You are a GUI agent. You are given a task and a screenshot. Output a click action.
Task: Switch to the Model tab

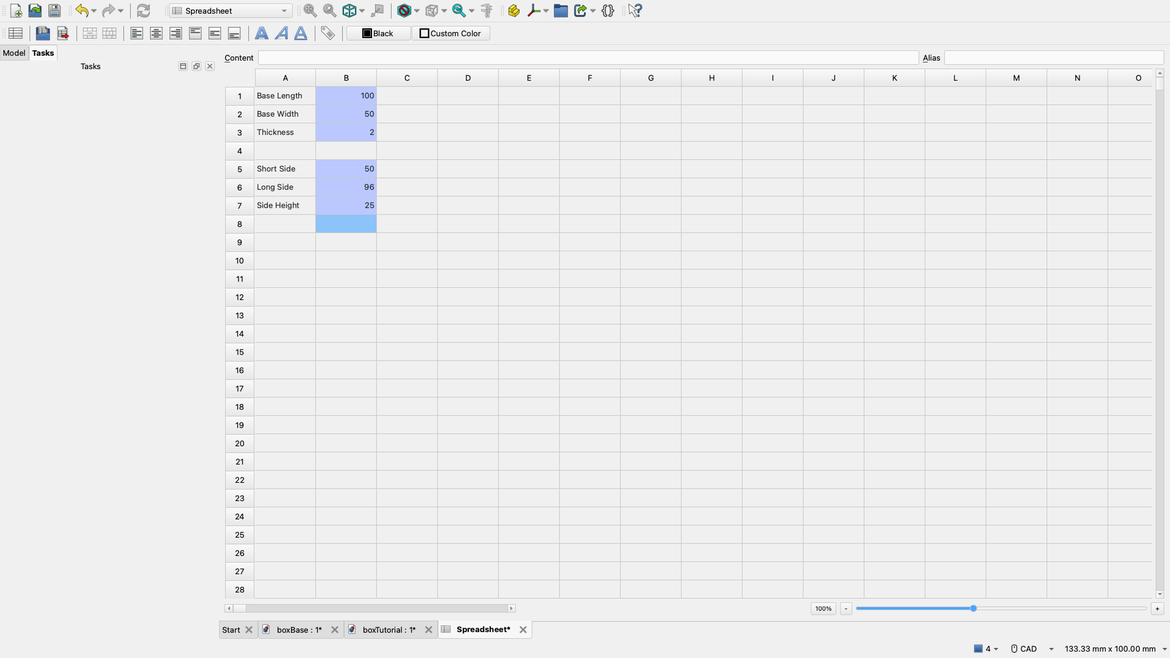(13, 52)
